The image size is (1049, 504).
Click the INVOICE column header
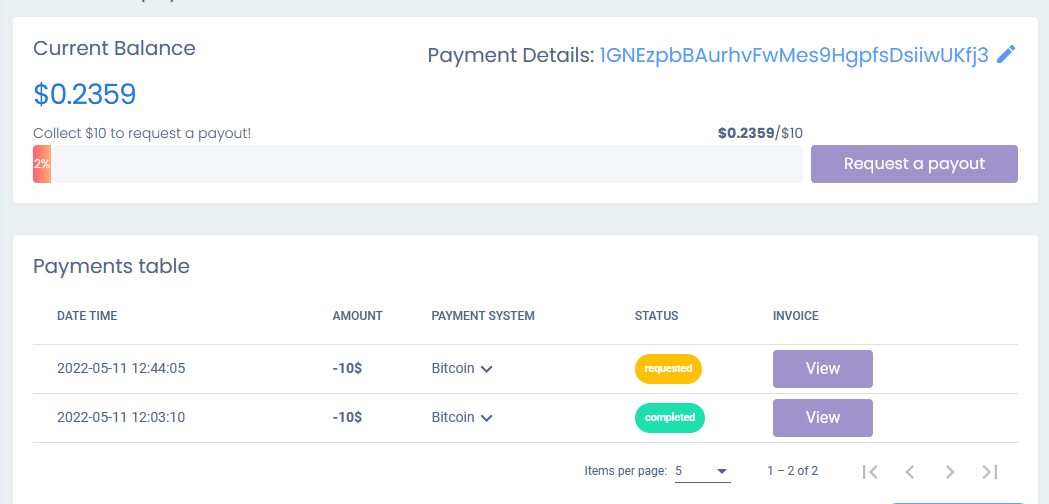795,316
